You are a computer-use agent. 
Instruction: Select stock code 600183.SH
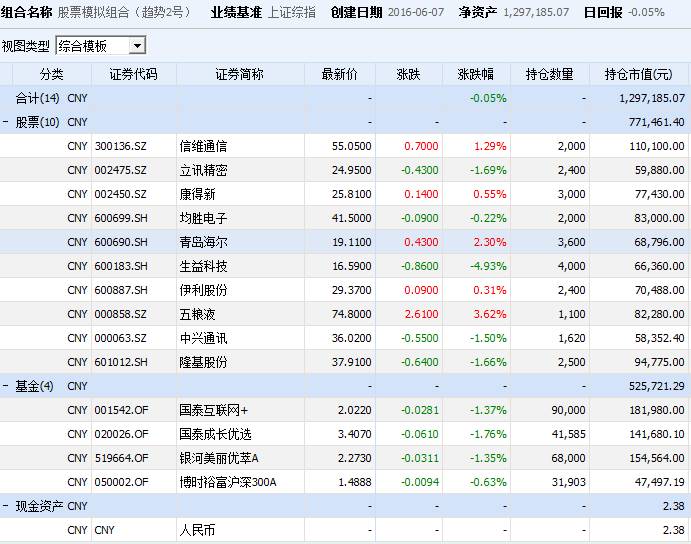tap(121, 266)
